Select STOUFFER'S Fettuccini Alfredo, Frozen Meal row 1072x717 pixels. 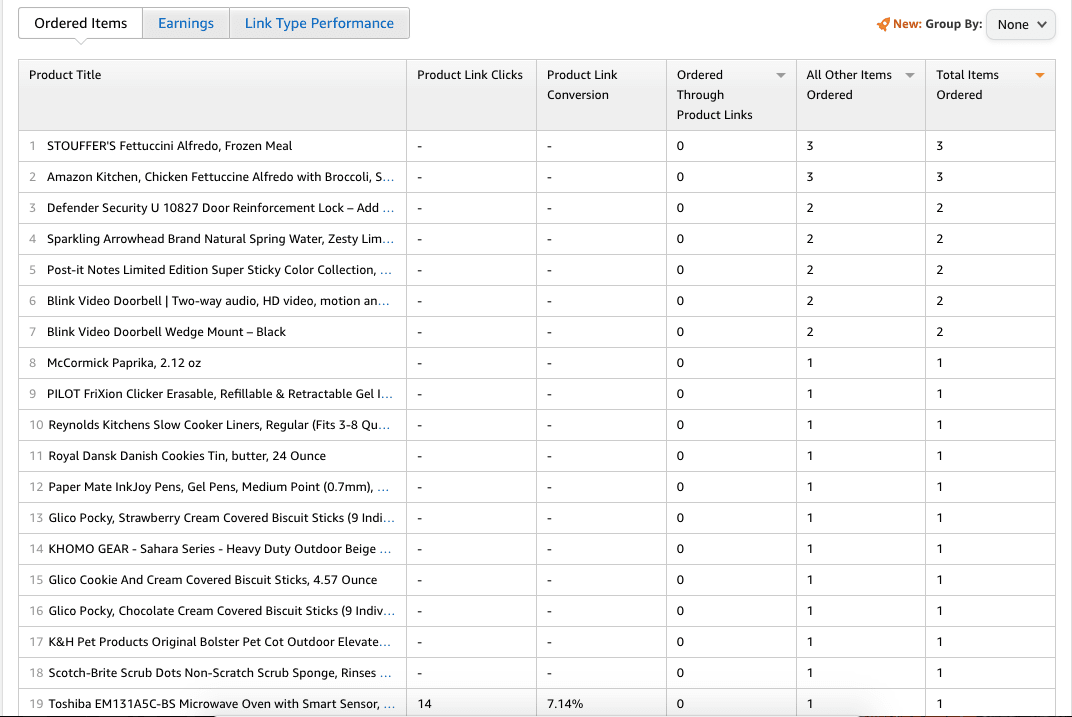tap(537, 146)
